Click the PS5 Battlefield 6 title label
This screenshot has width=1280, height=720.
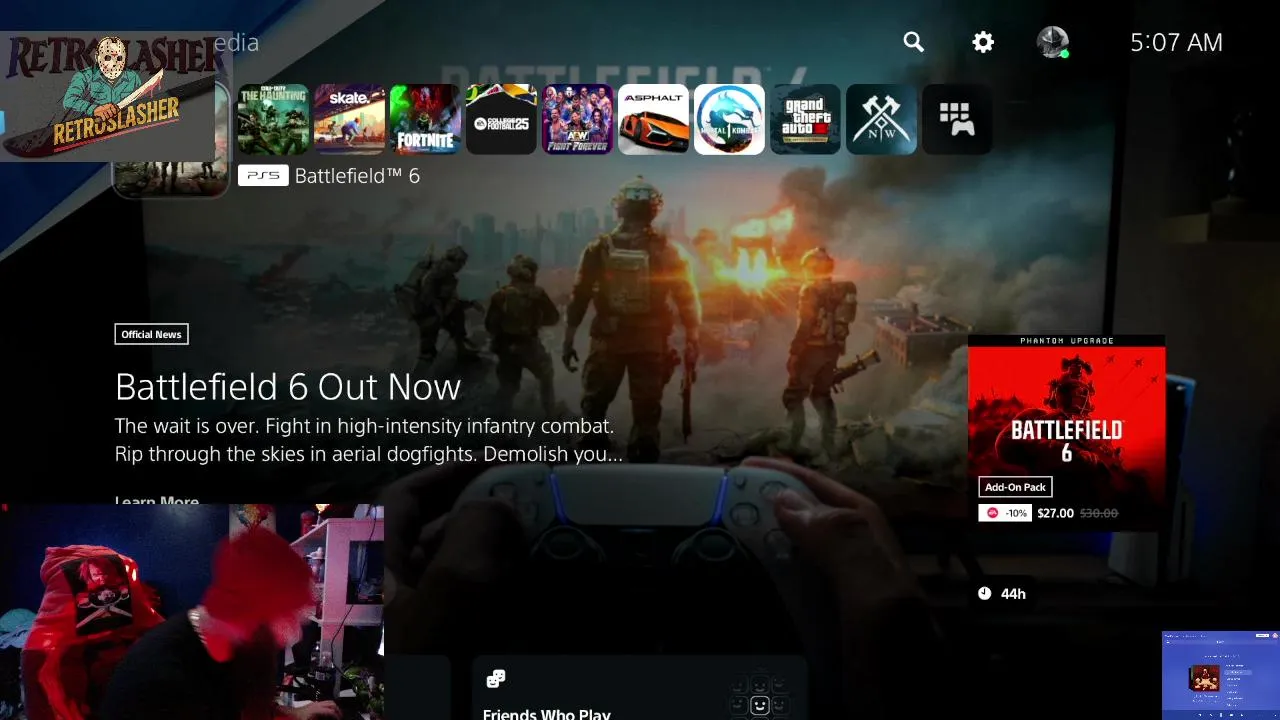[329, 176]
